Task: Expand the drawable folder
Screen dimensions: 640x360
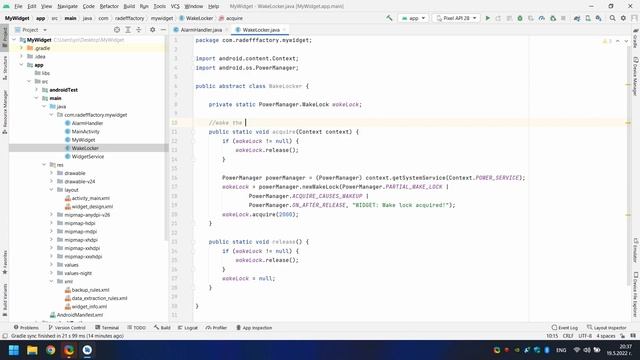Action: click(51, 173)
